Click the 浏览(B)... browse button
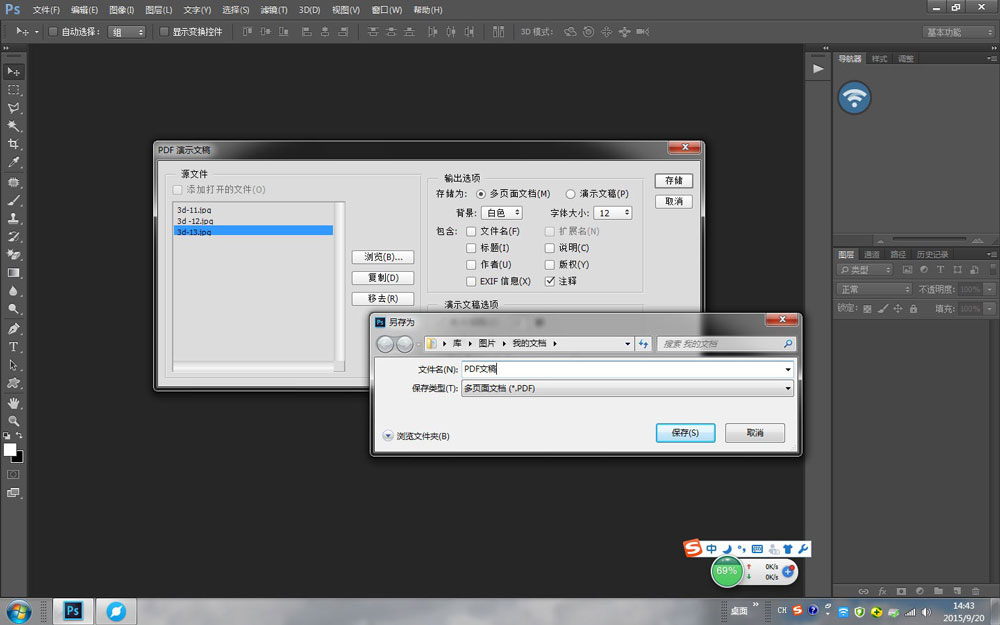Image resolution: width=1000 pixels, height=625 pixels. click(x=383, y=257)
